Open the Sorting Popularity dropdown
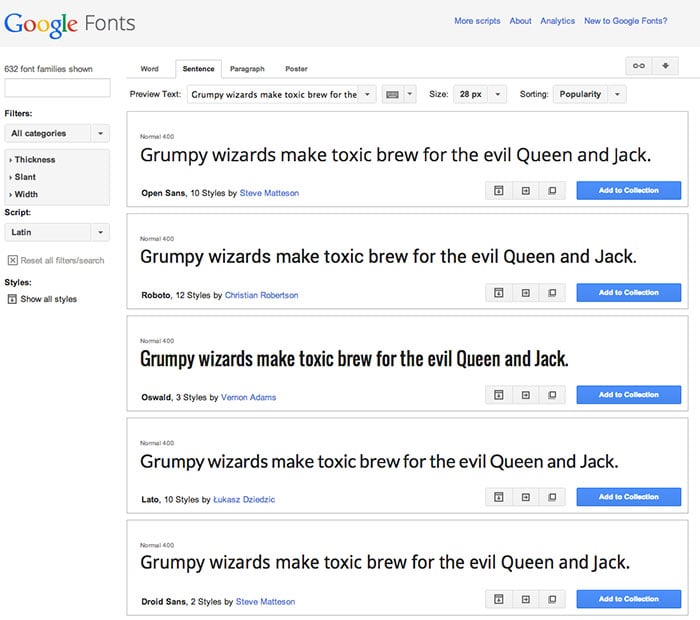 589,95
